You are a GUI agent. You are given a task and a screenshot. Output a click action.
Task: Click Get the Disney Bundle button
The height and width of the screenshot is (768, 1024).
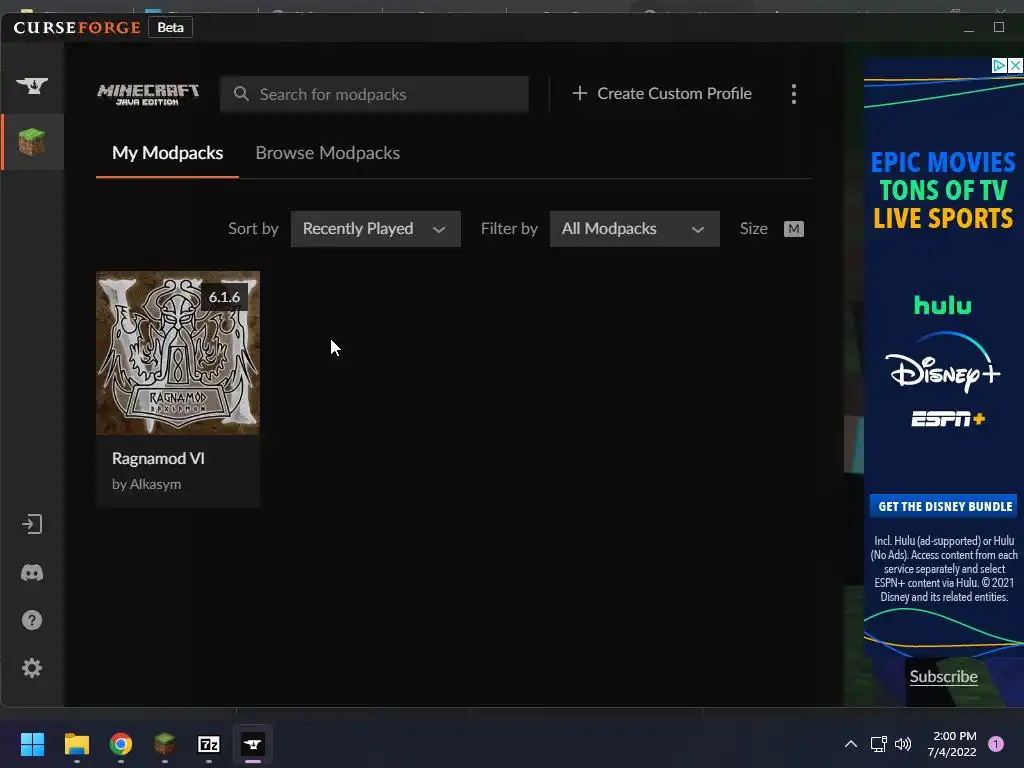(944, 506)
